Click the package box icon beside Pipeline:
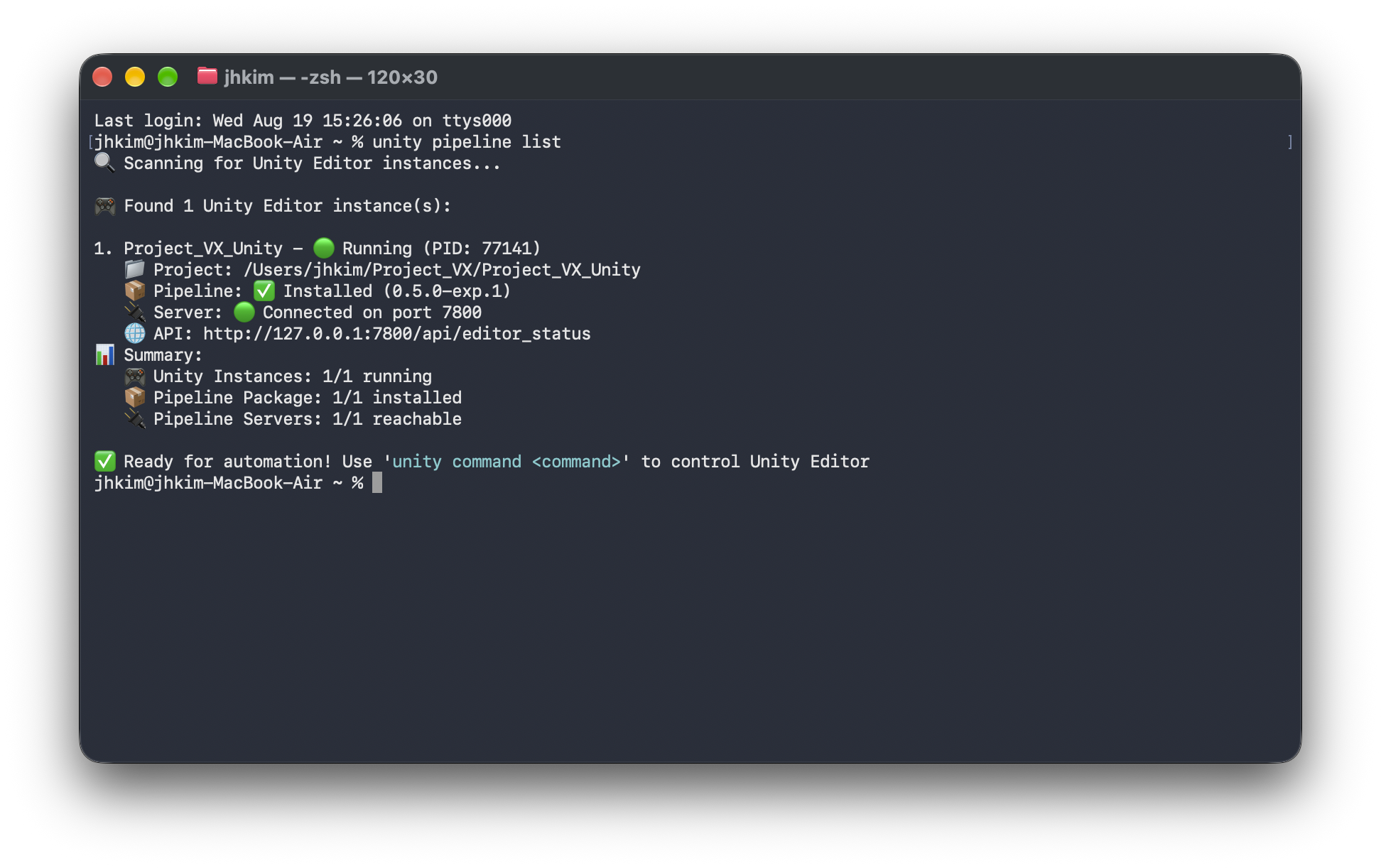 point(134,291)
